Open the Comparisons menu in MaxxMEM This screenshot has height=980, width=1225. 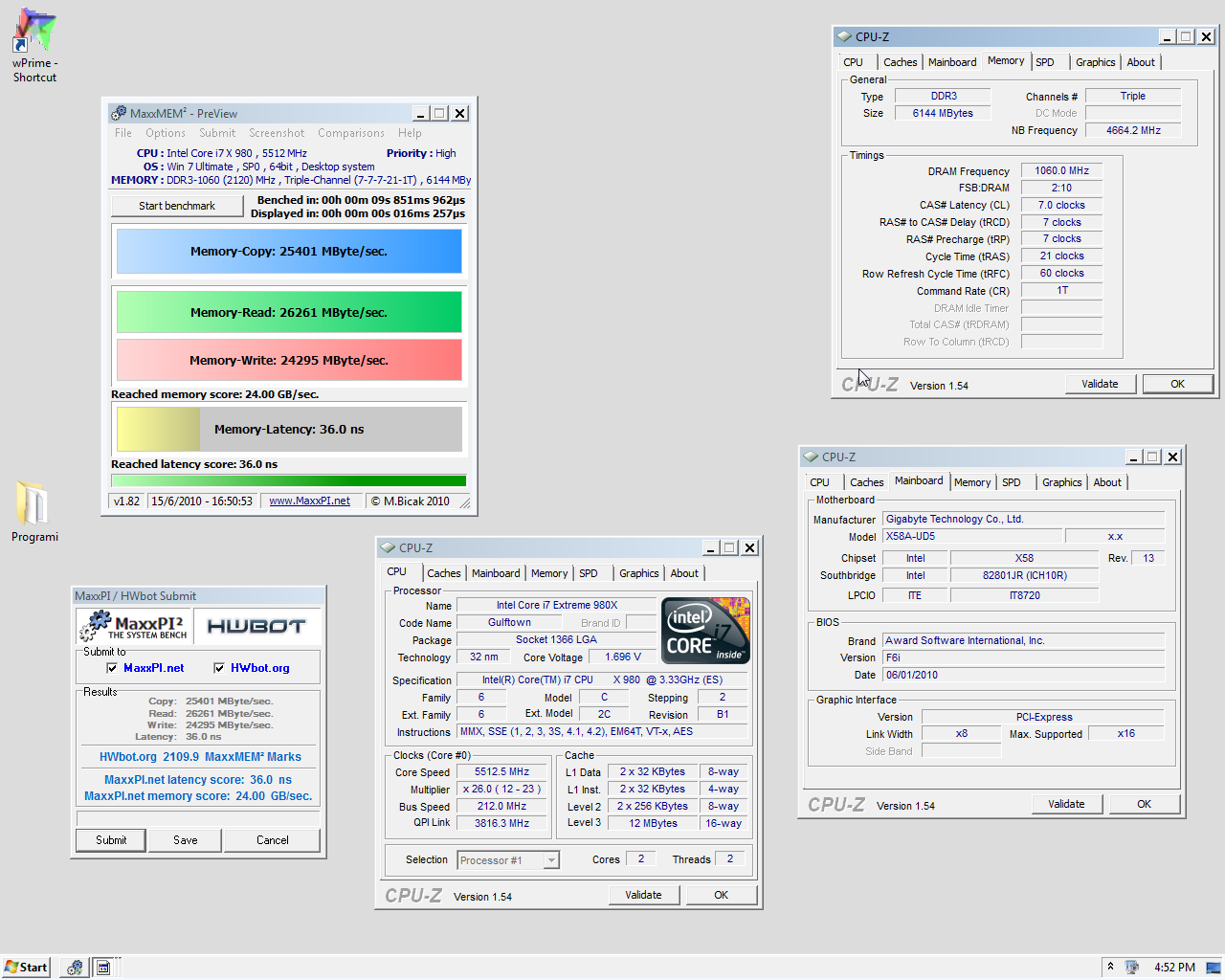(x=351, y=133)
